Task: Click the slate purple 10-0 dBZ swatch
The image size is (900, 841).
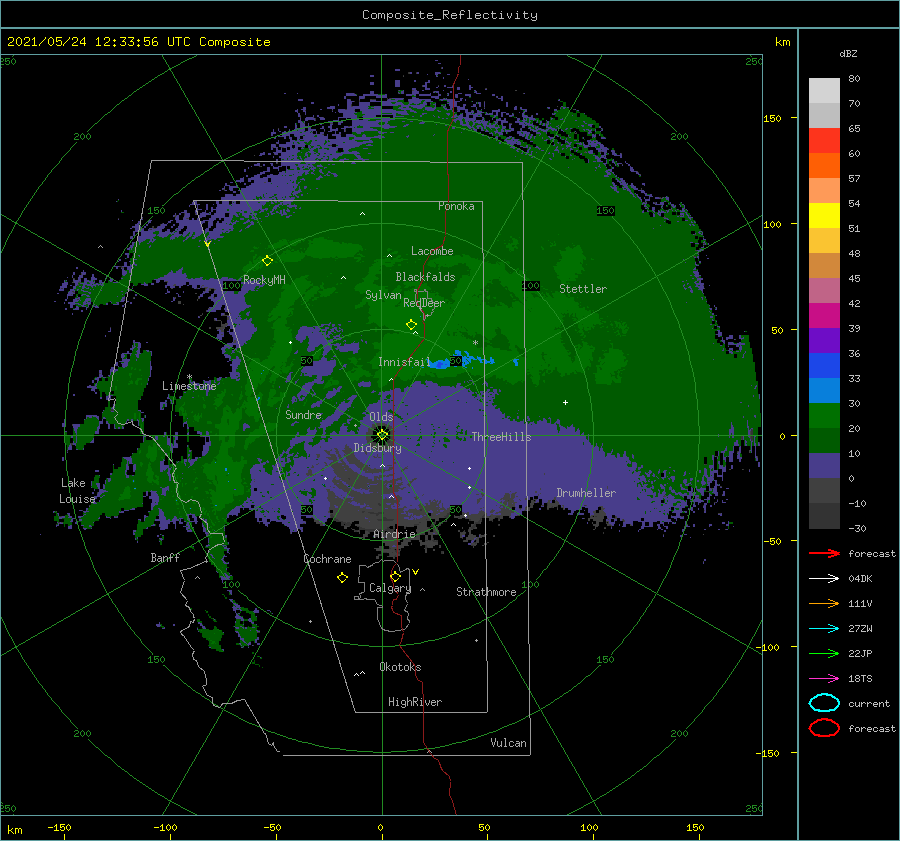Action: tap(824, 466)
